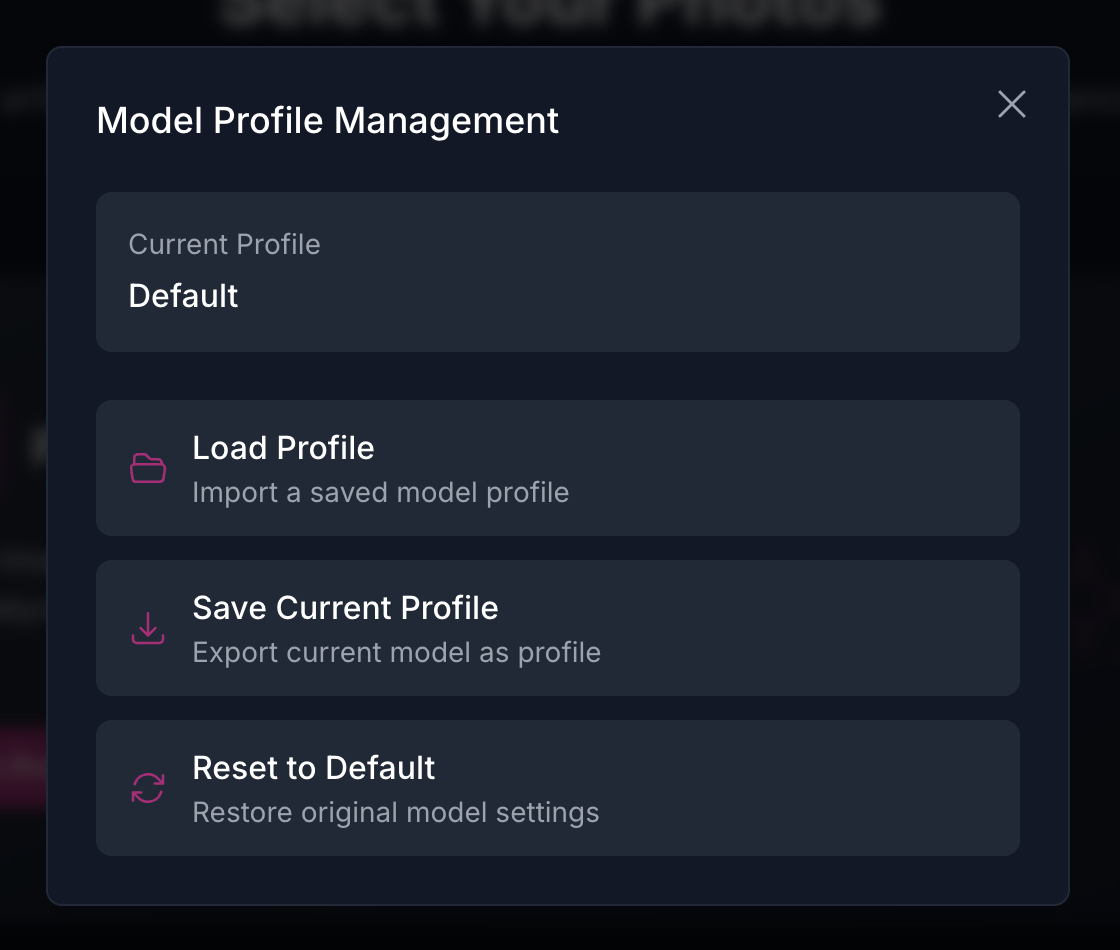Click the download icon next to Save Current Profile
1120x950 pixels.
coord(147,627)
